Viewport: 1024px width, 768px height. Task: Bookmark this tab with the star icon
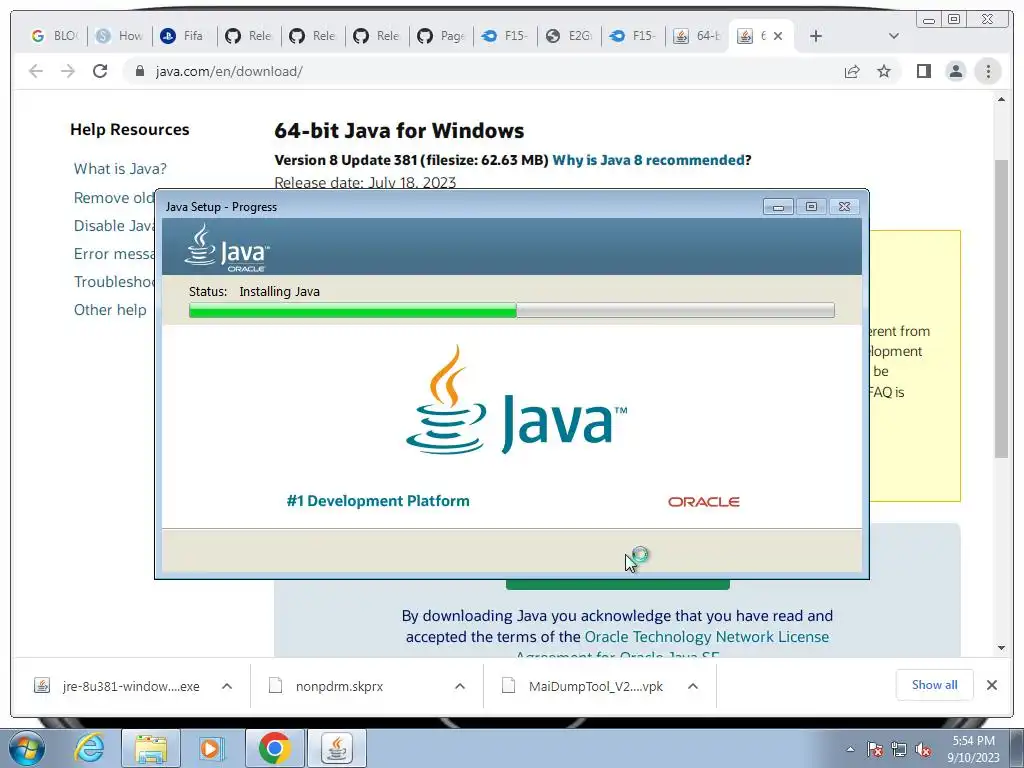click(884, 71)
